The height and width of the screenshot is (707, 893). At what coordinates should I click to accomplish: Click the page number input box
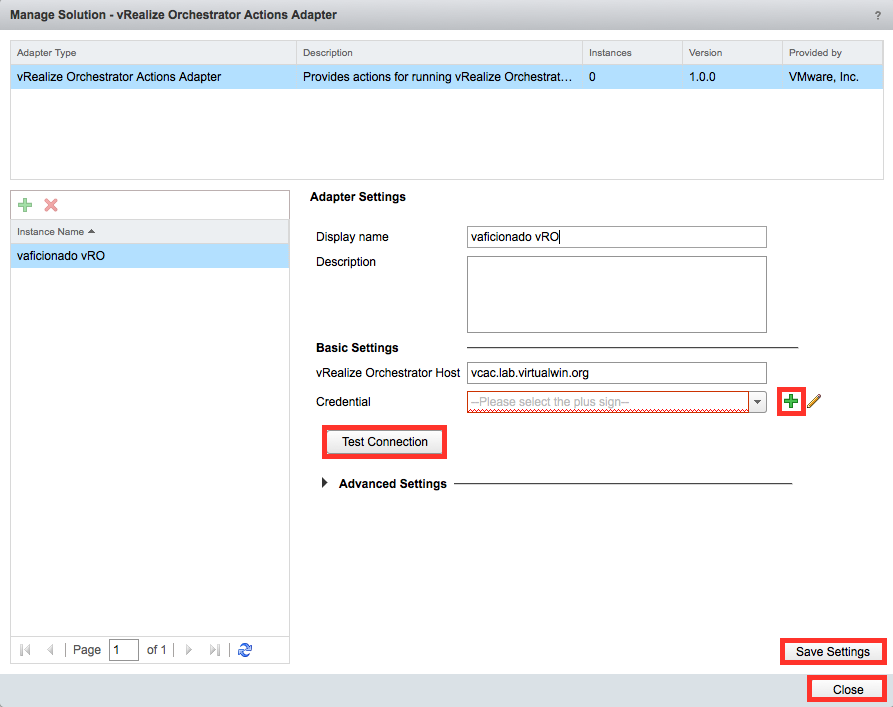click(x=124, y=650)
